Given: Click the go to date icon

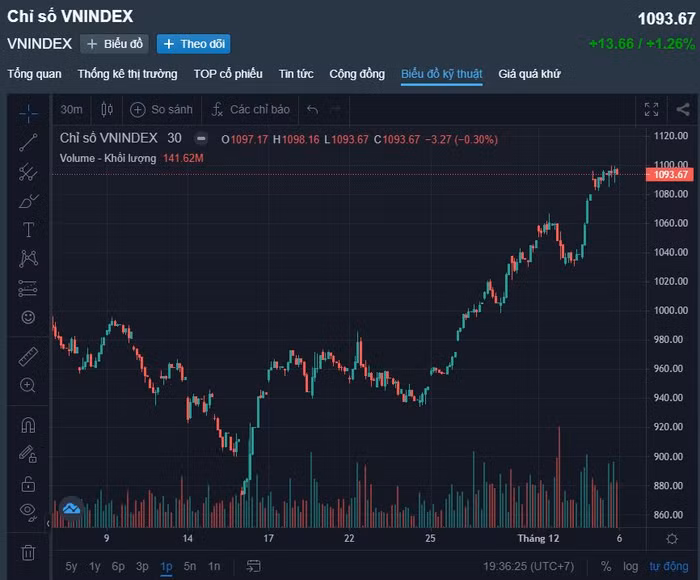Looking at the screenshot, I should point(253,566).
